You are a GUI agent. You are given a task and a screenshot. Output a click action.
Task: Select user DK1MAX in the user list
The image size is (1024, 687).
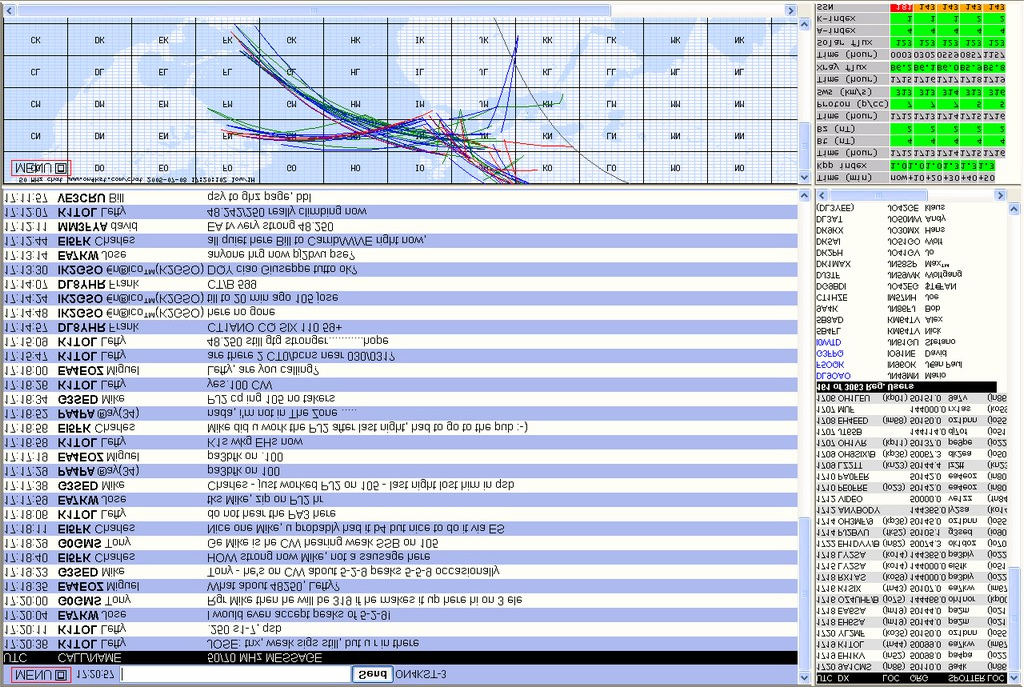833,264
